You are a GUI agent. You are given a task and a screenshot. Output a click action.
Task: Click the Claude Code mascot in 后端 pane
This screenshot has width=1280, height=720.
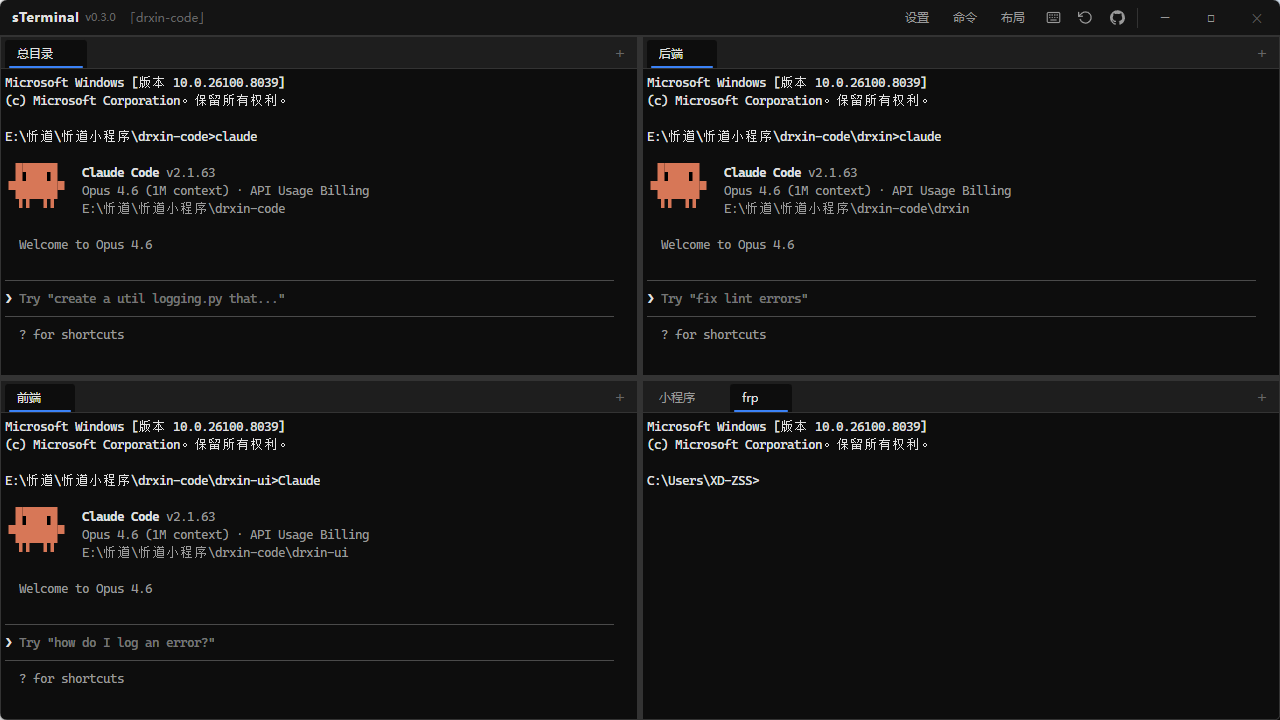coord(678,186)
